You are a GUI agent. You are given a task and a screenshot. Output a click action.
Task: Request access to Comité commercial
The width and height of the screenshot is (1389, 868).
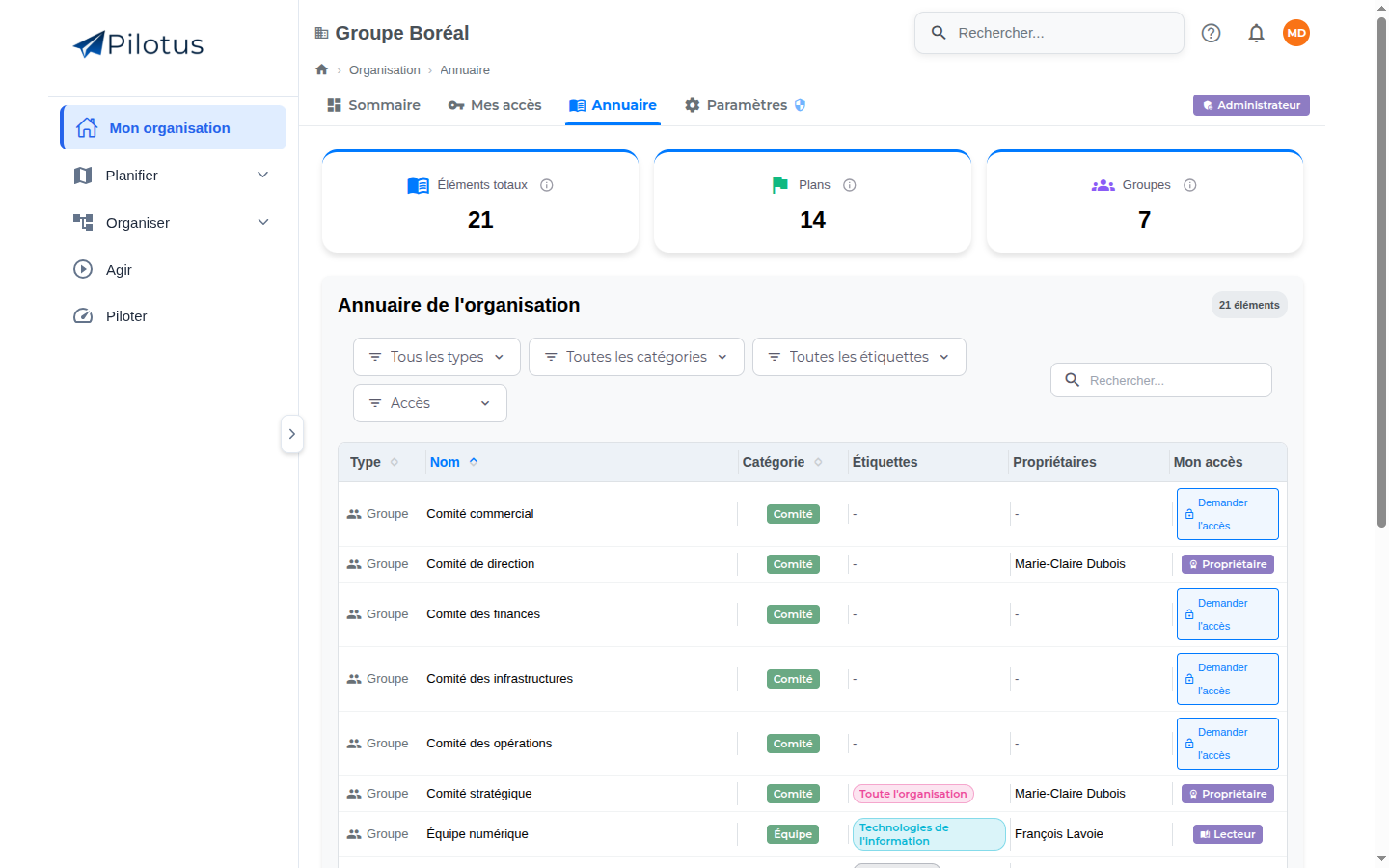[x=1228, y=514]
